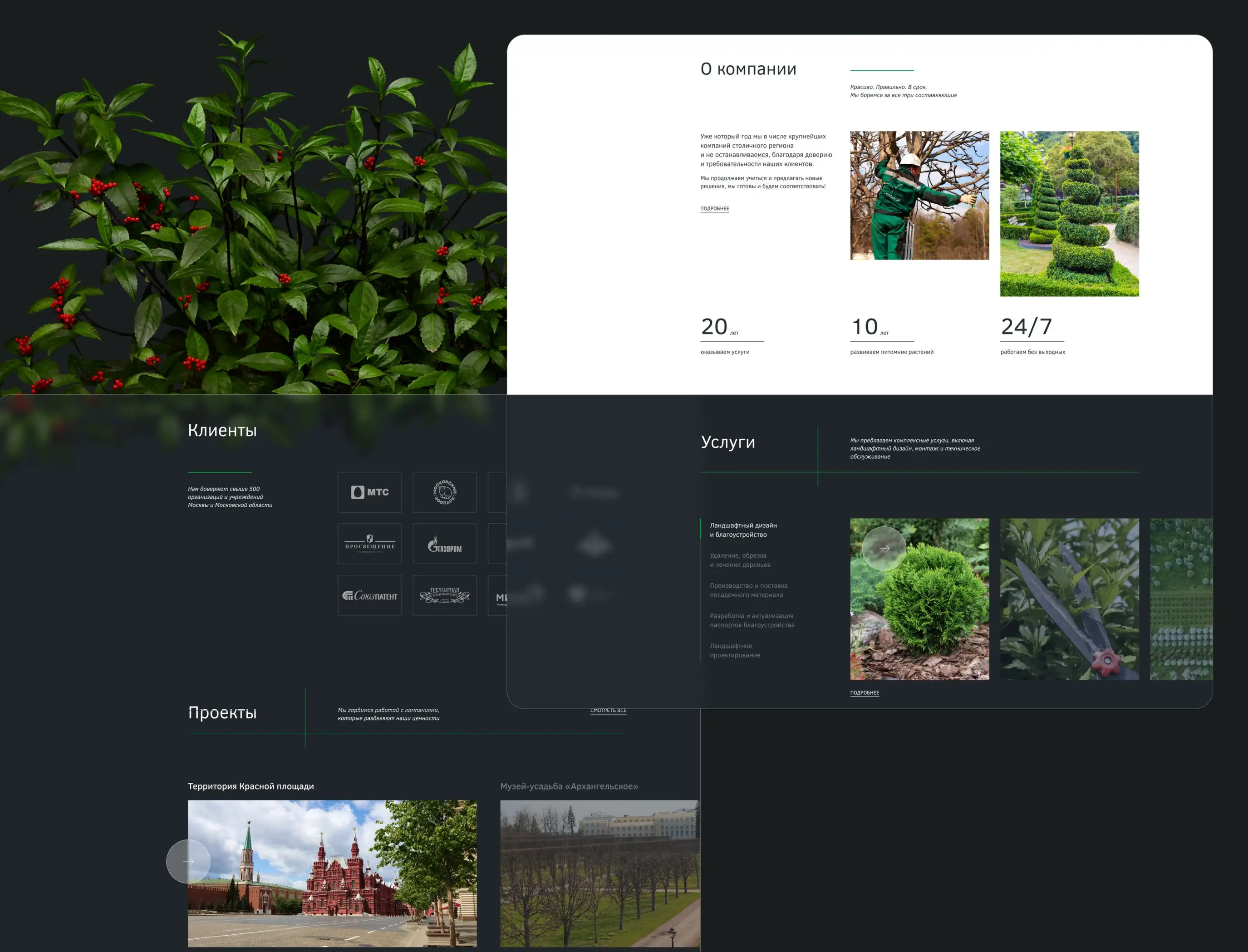Choose the Ландшафтное проектирование service item
The width and height of the screenshot is (1248, 952).
coord(735,650)
